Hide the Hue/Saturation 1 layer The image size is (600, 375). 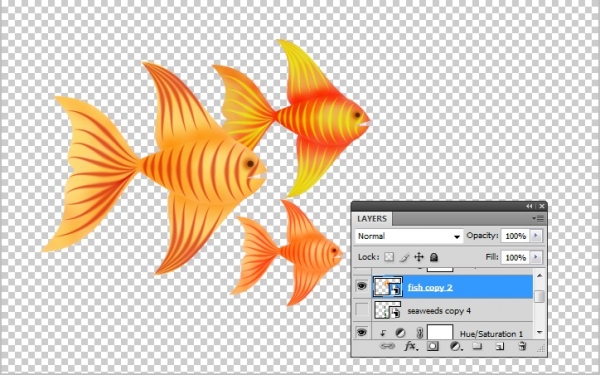pyautogui.click(x=362, y=333)
